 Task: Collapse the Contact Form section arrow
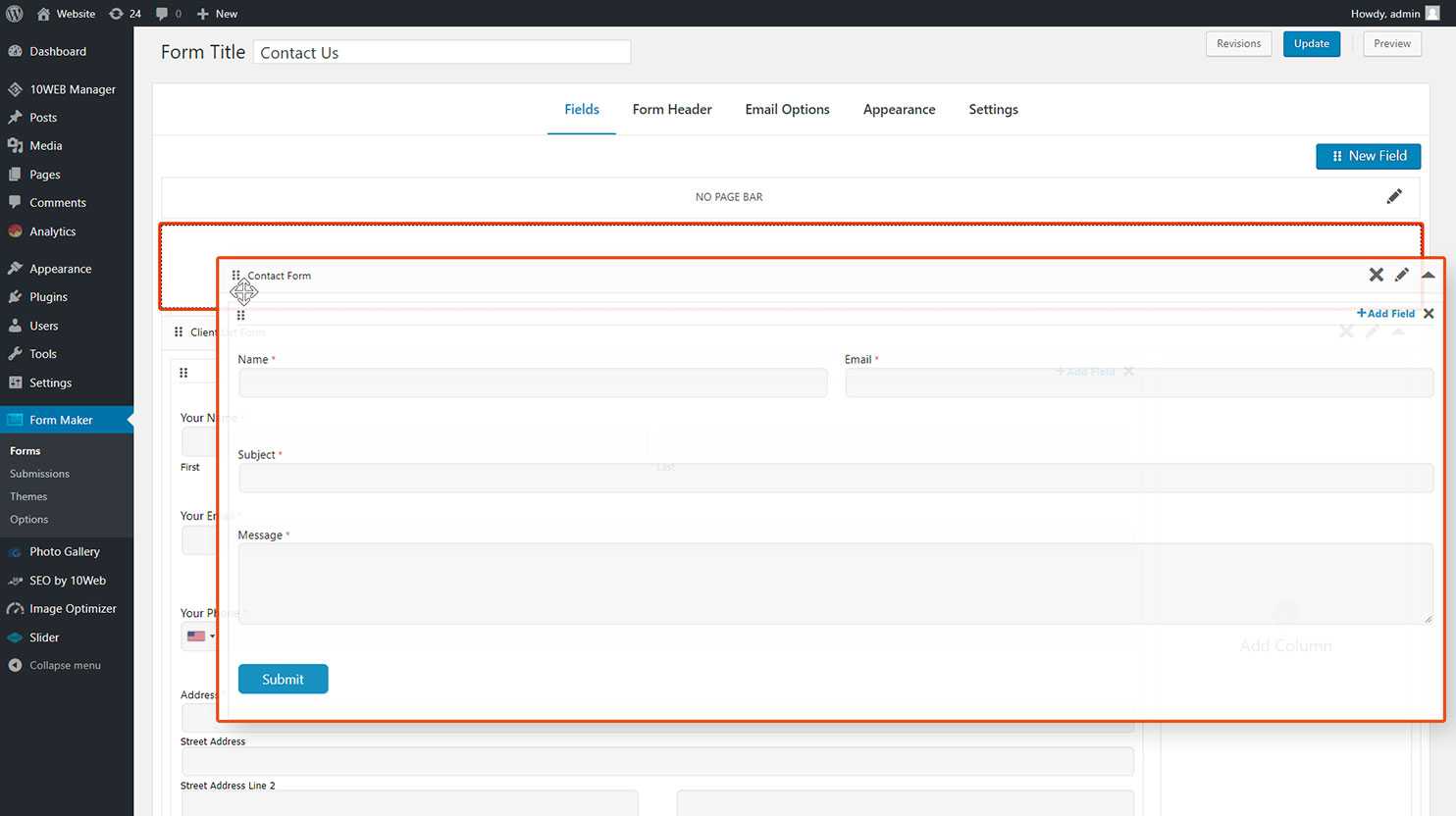click(1429, 276)
